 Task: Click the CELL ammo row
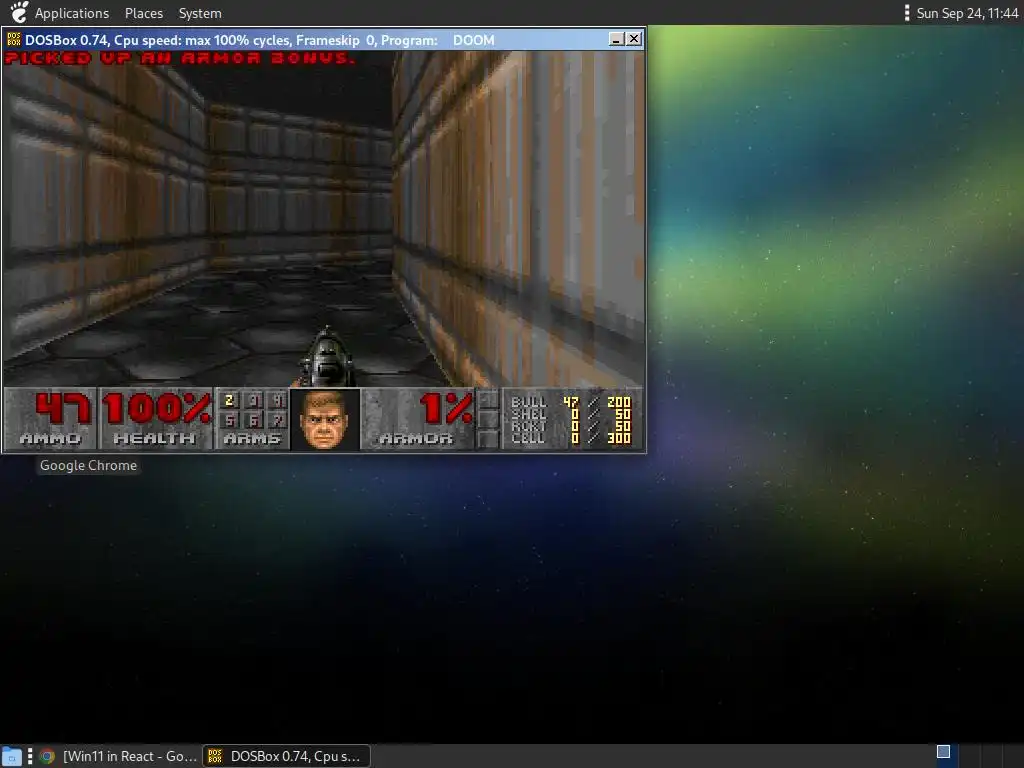click(x=571, y=438)
